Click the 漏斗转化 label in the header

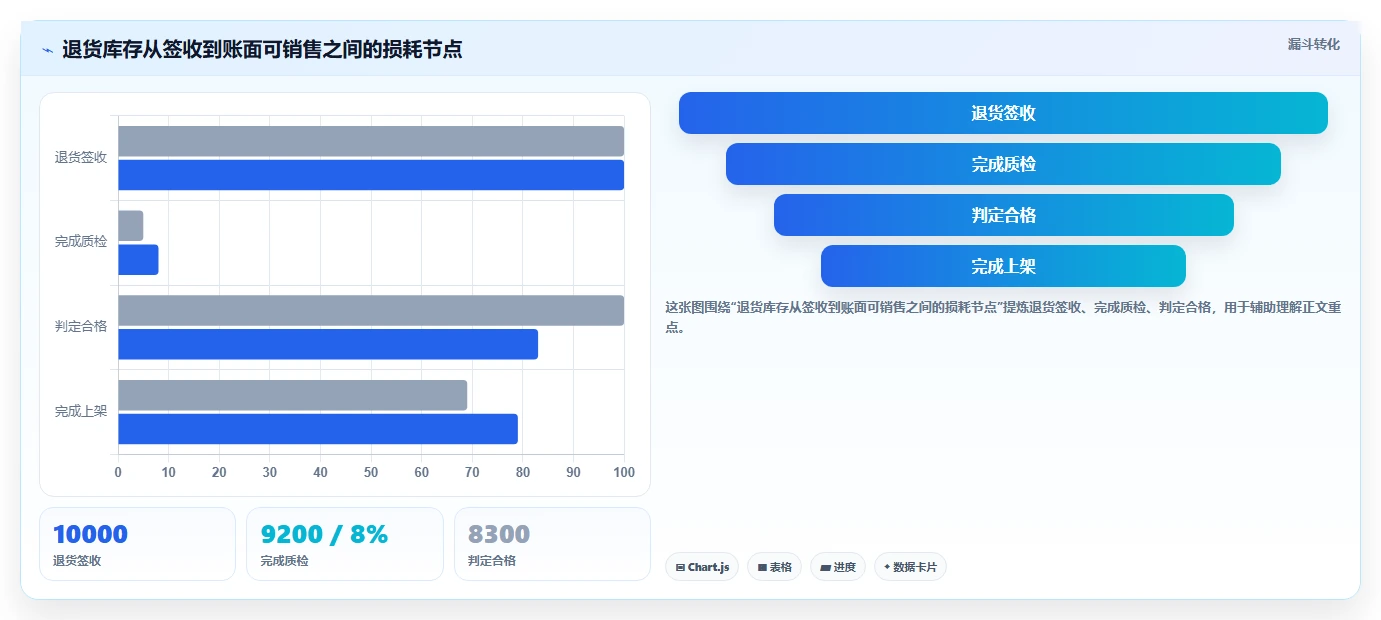click(x=1313, y=44)
